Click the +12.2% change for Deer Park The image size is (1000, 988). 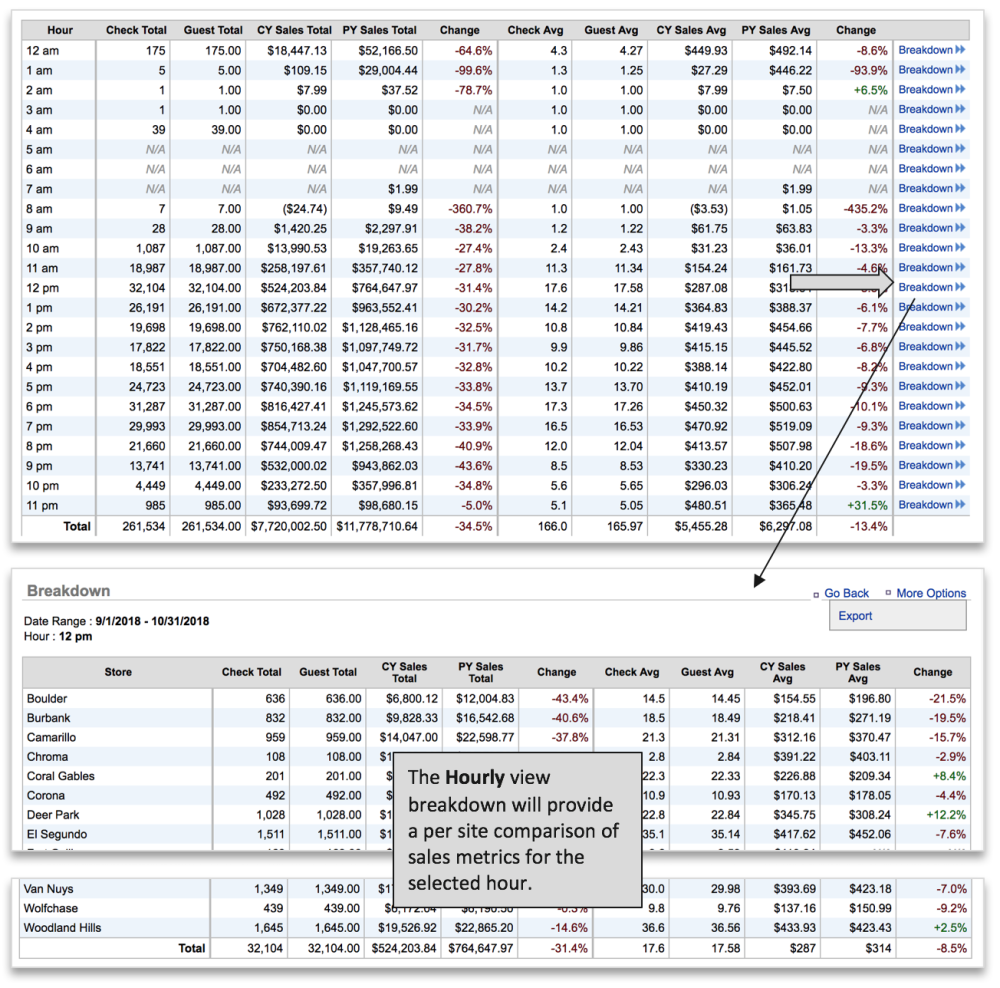click(x=946, y=815)
